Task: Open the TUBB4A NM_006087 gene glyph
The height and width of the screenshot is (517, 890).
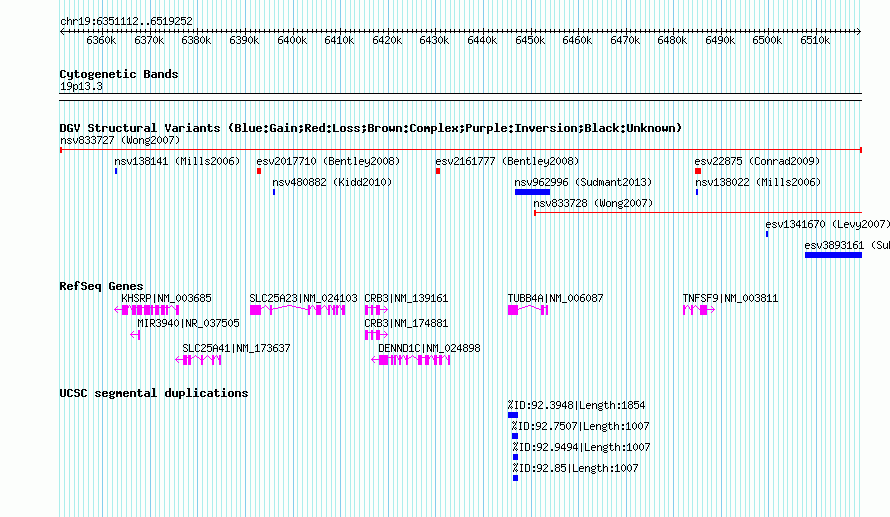Action: click(528, 310)
